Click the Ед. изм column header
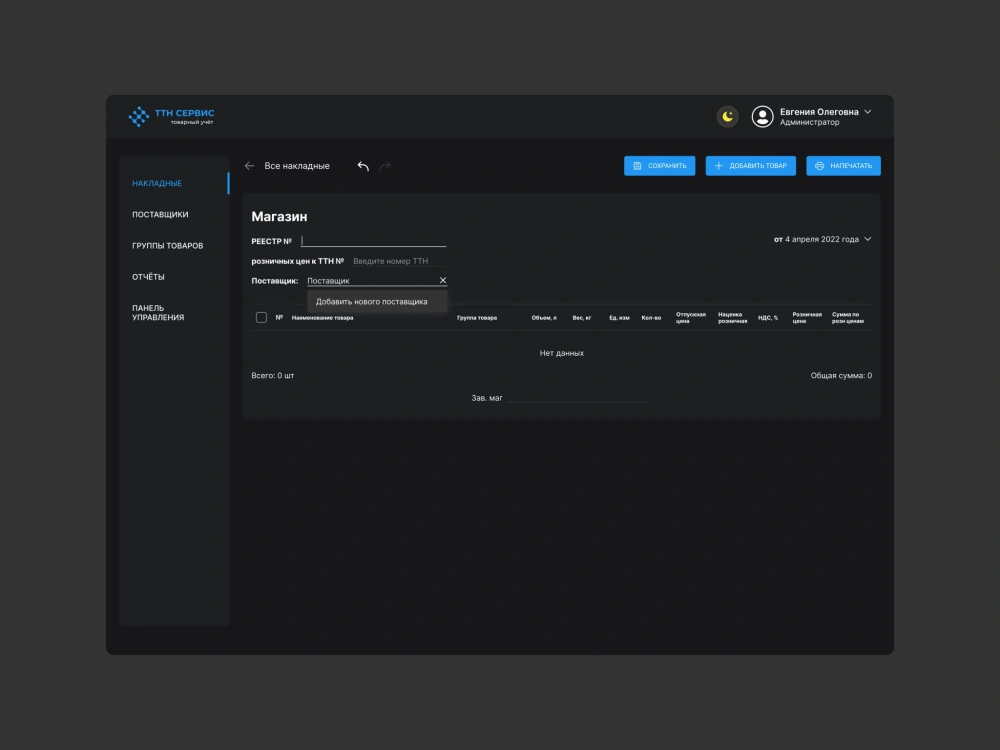 click(619, 318)
